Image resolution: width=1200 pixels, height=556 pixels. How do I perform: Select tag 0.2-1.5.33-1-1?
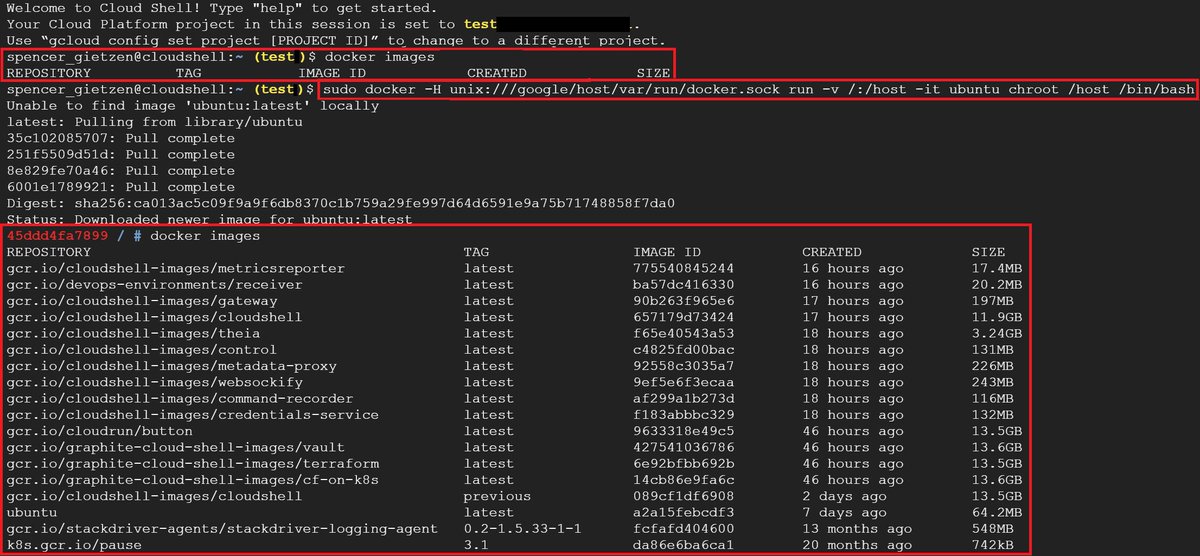[x=523, y=528]
